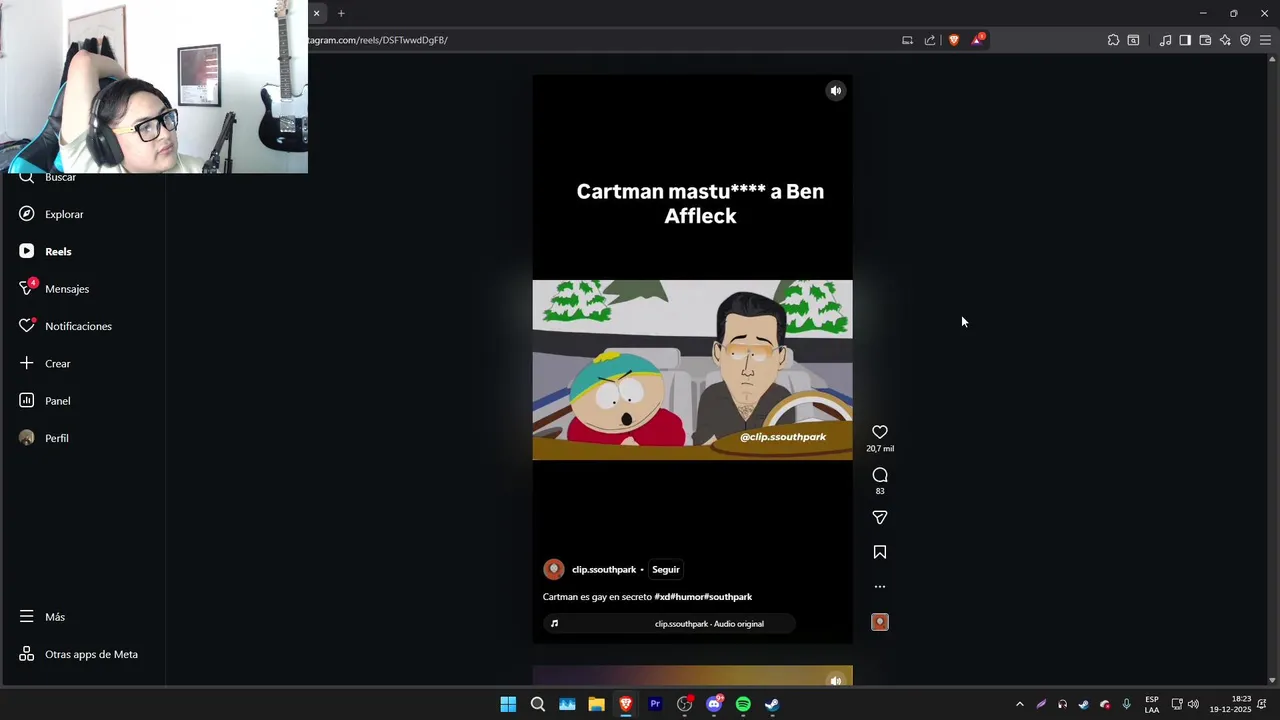Open OBS Studio from taskbar
Viewport: 1280px width, 720px height.
[685, 704]
